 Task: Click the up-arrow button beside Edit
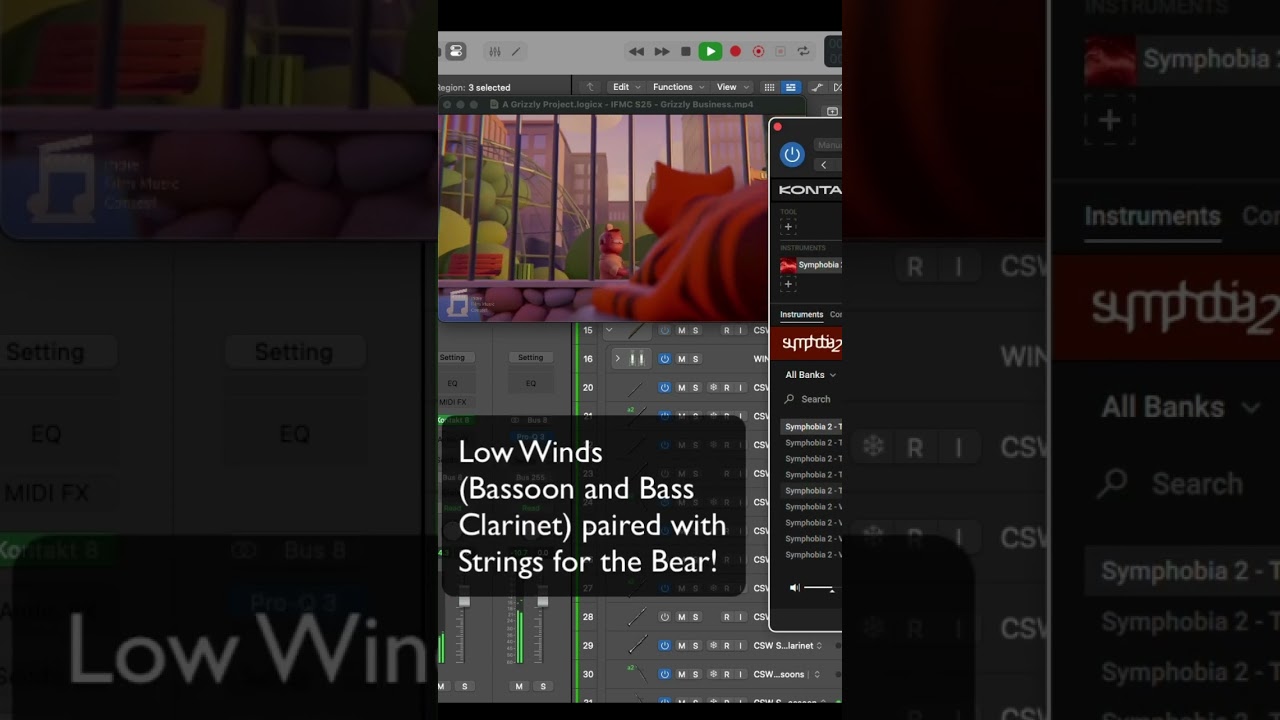tap(590, 87)
